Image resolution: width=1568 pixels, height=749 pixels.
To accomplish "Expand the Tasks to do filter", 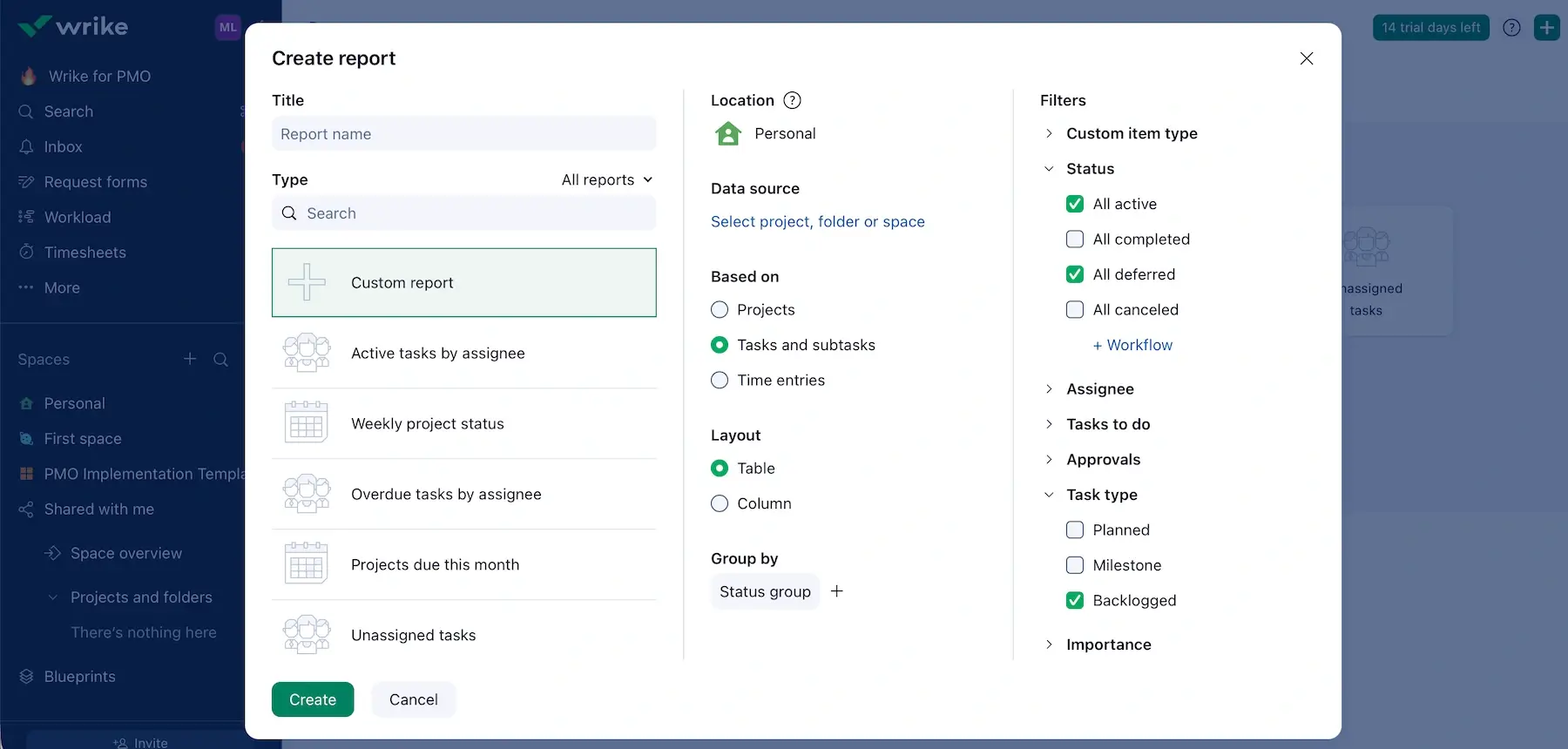I will (1049, 424).
